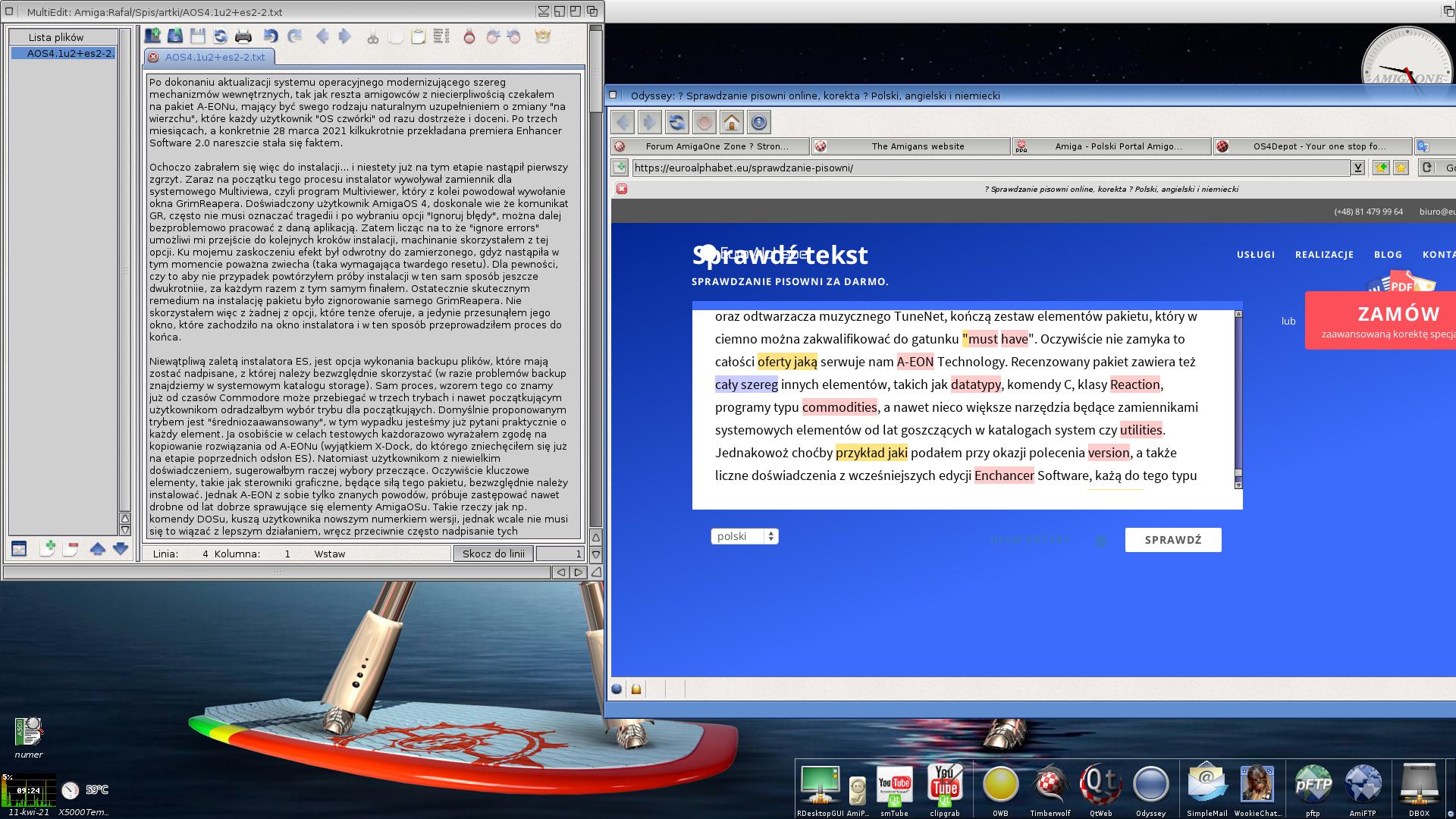The height and width of the screenshot is (819, 1456).
Task: Click the right arrow icon in the MultiEdit toolbar
Action: [345, 36]
